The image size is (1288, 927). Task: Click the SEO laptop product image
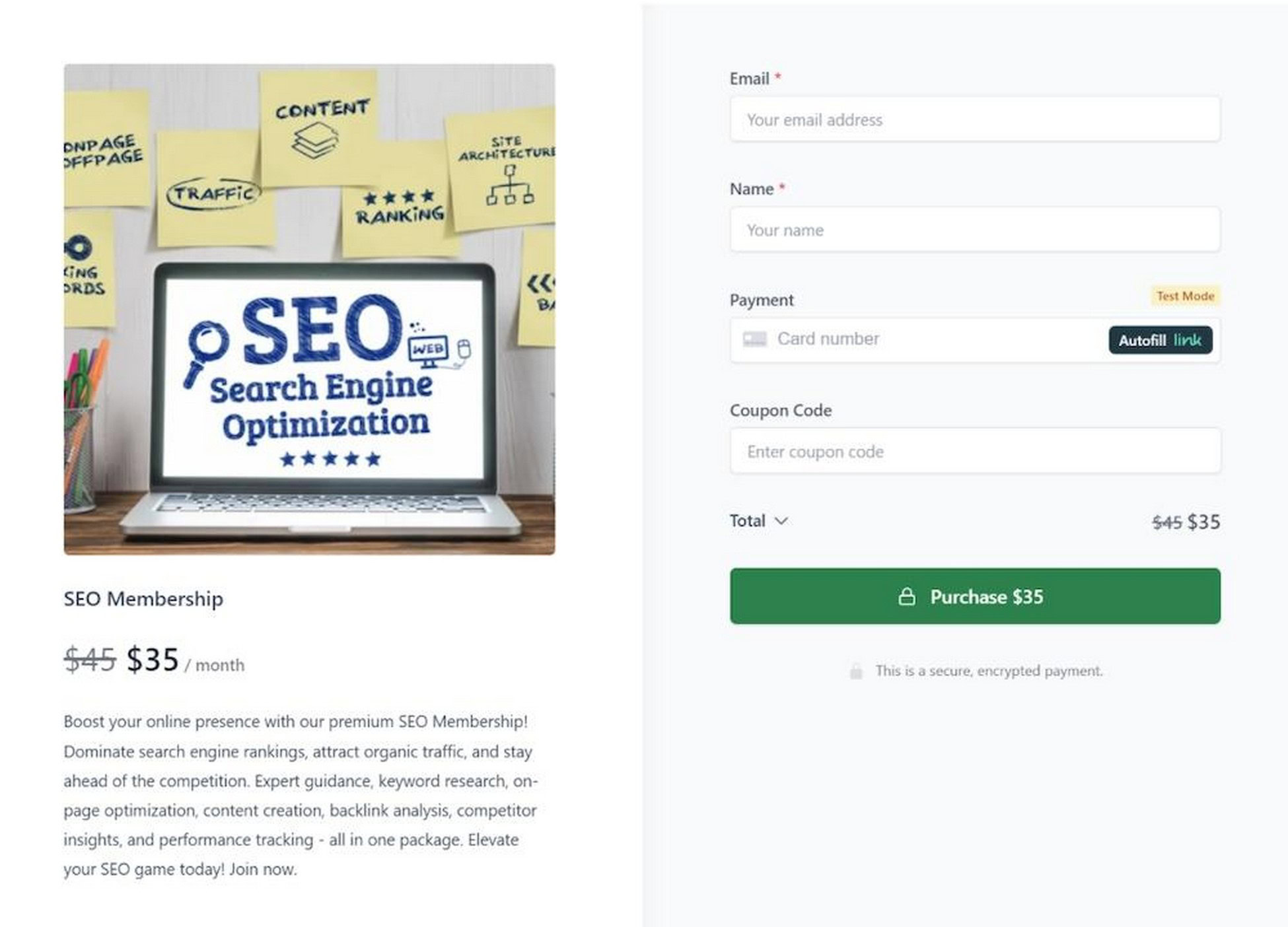(309, 309)
